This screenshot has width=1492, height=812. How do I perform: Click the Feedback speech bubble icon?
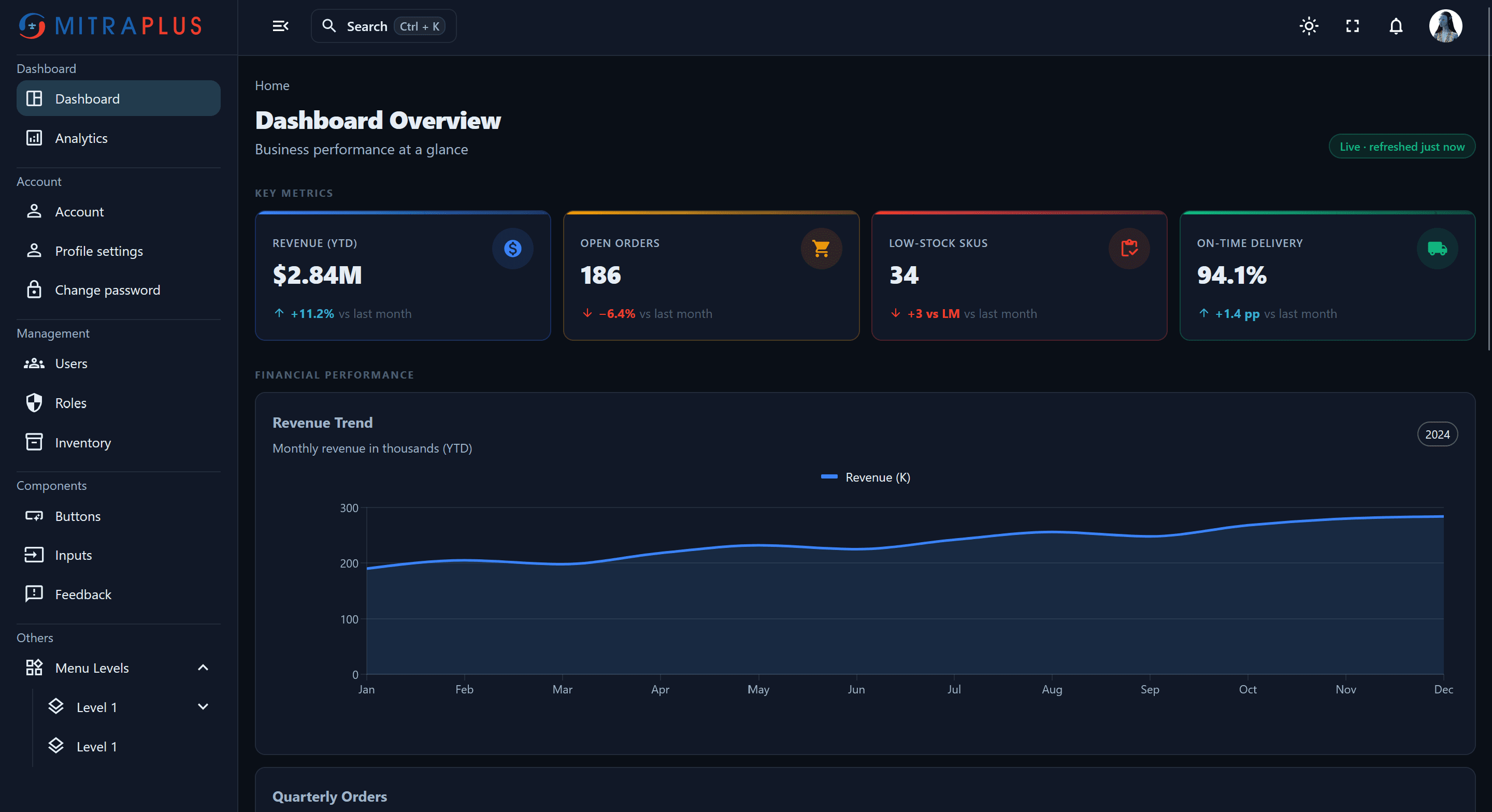pos(34,593)
